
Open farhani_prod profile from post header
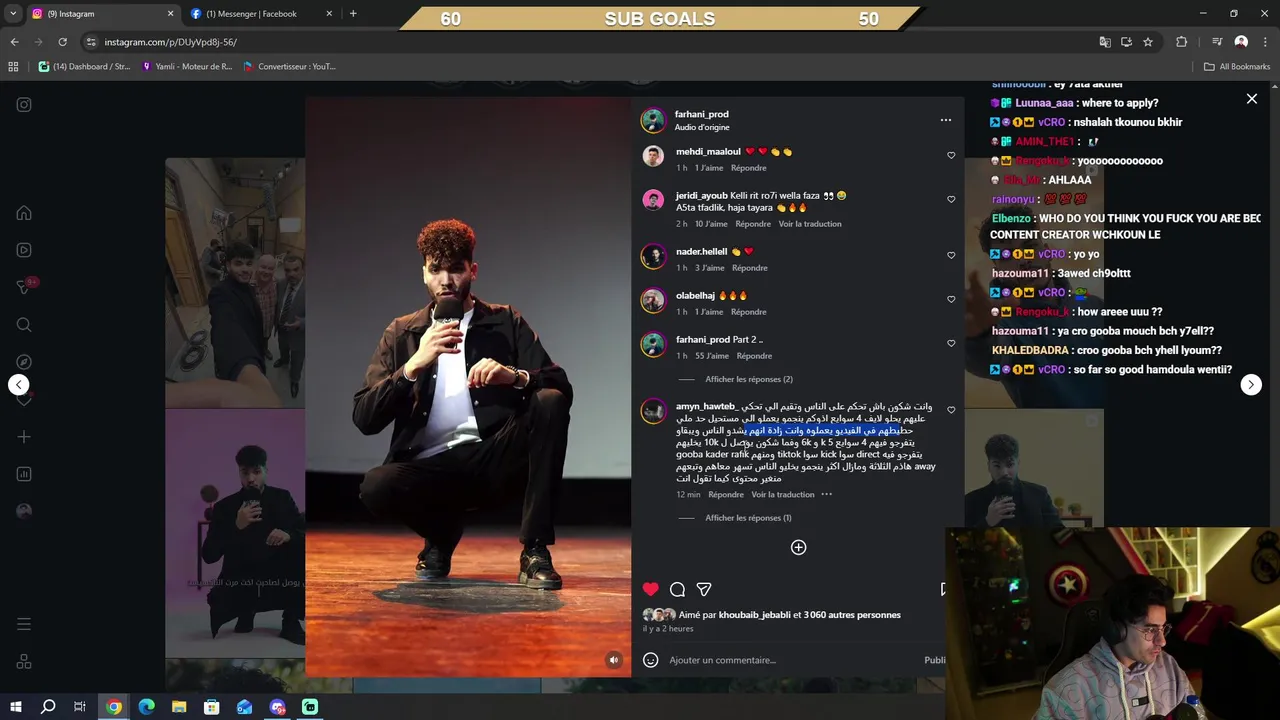(701, 114)
